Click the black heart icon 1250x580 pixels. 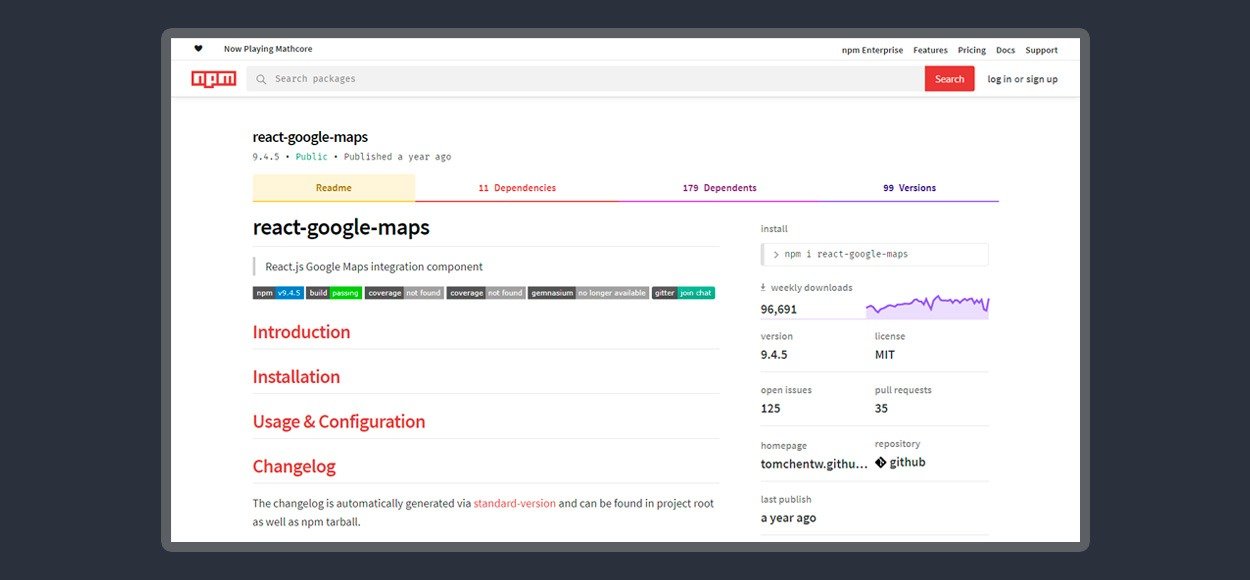(198, 49)
